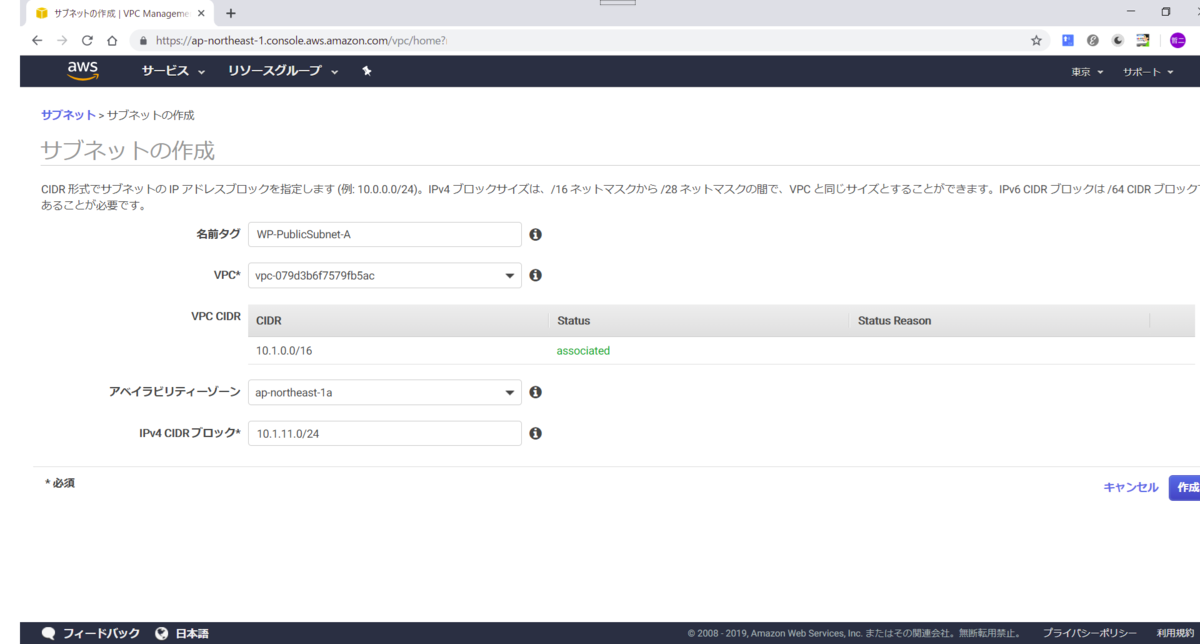Image resolution: width=1200 pixels, height=644 pixels.
Task: Go back with browser back arrow
Action: [x=37, y=41]
